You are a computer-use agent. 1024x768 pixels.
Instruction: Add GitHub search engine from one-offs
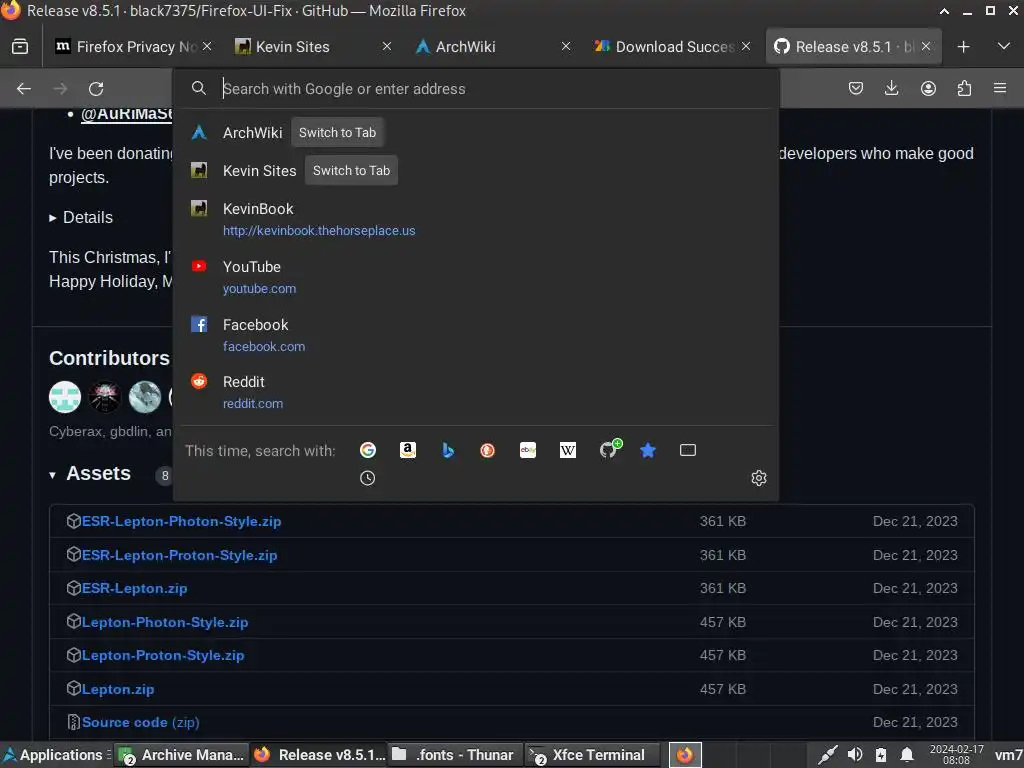(610, 449)
